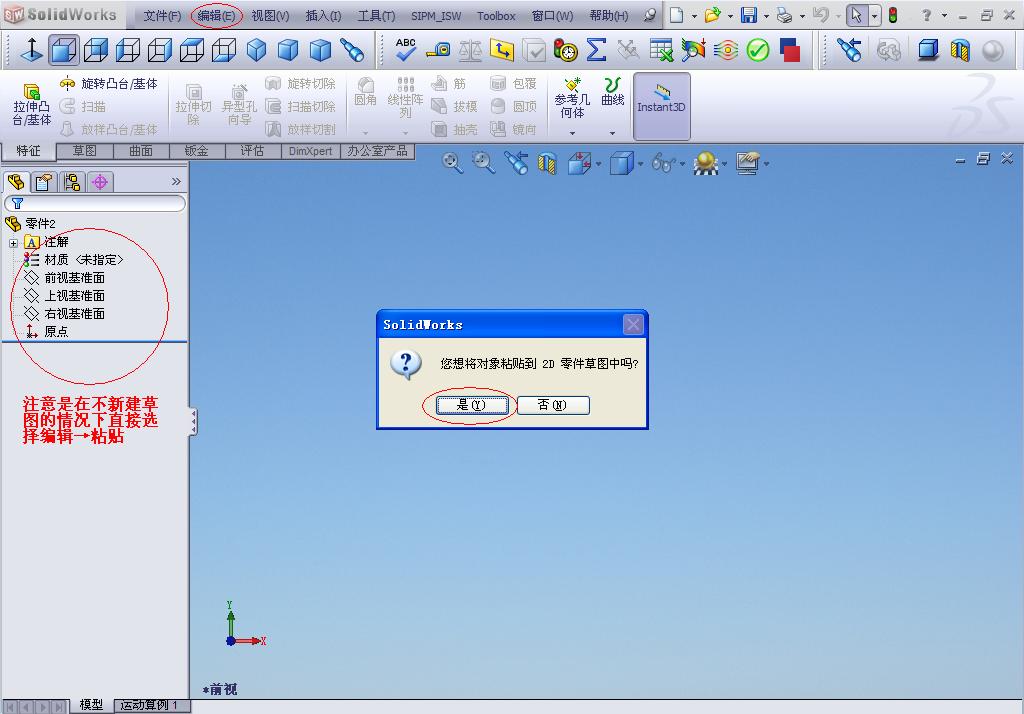This screenshot has height=714, width=1024.
Task: Open the 文件(F) menu
Action: [x=162, y=16]
